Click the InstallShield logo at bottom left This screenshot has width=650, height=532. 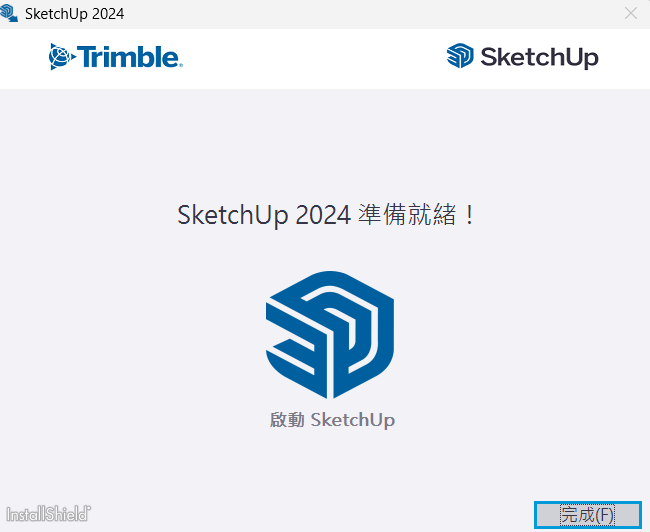[x=47, y=513]
